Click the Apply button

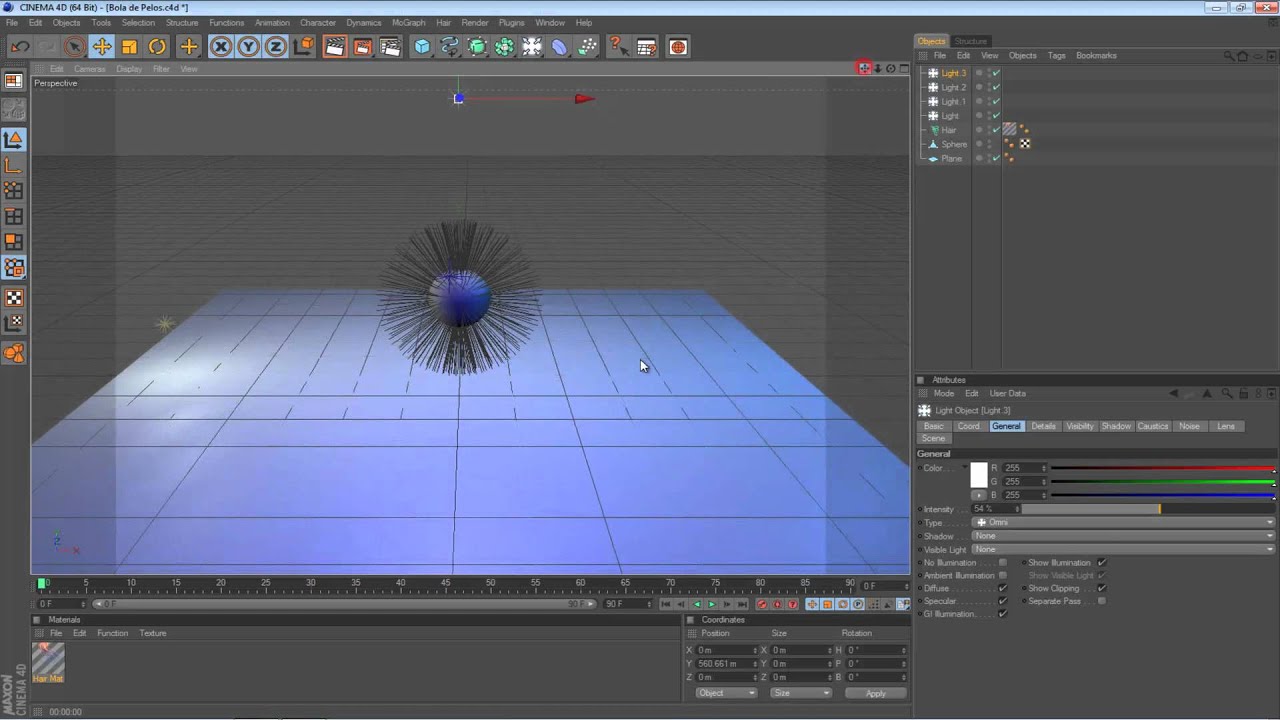(875, 693)
